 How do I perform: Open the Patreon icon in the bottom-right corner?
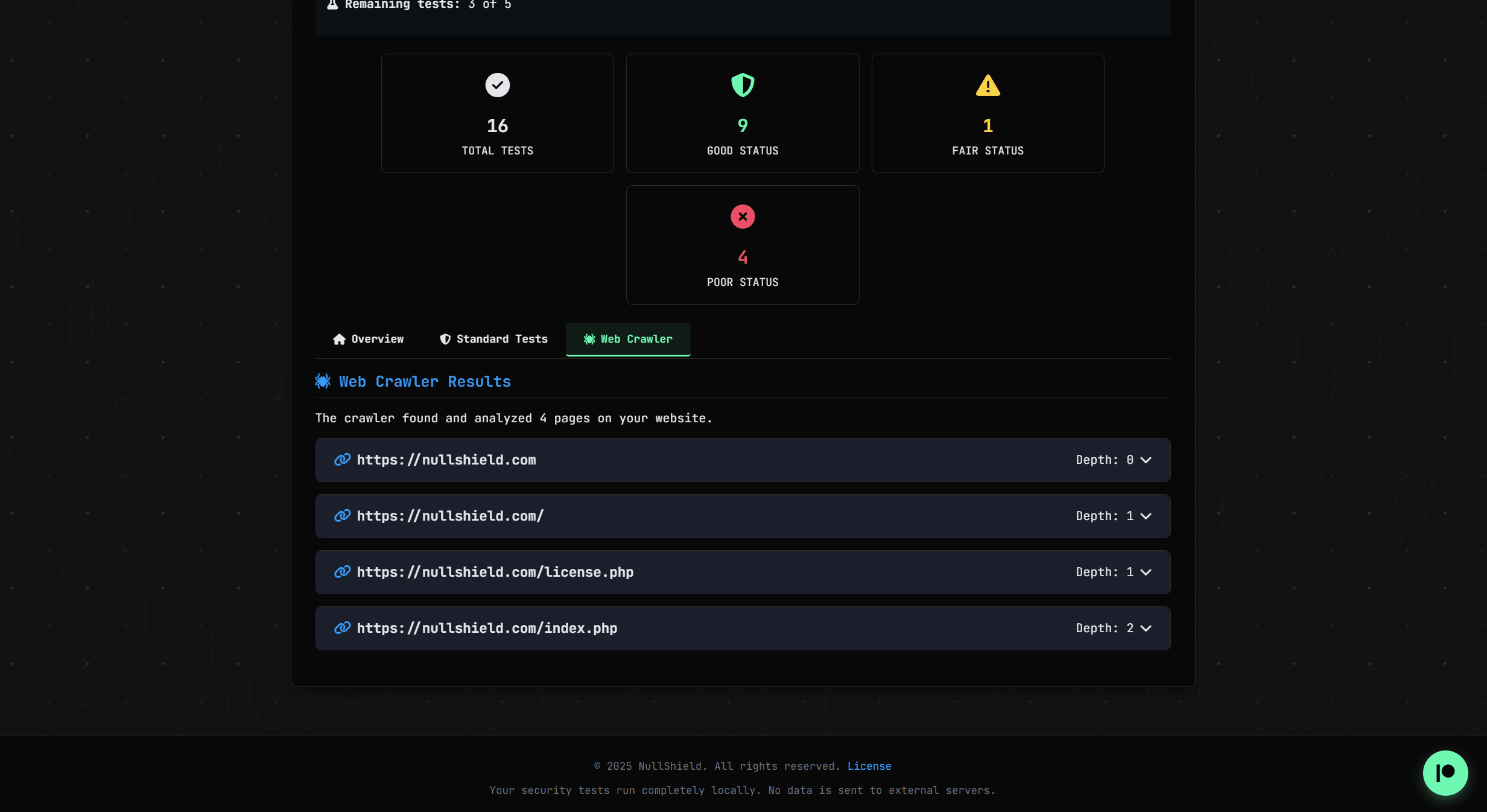1445,773
